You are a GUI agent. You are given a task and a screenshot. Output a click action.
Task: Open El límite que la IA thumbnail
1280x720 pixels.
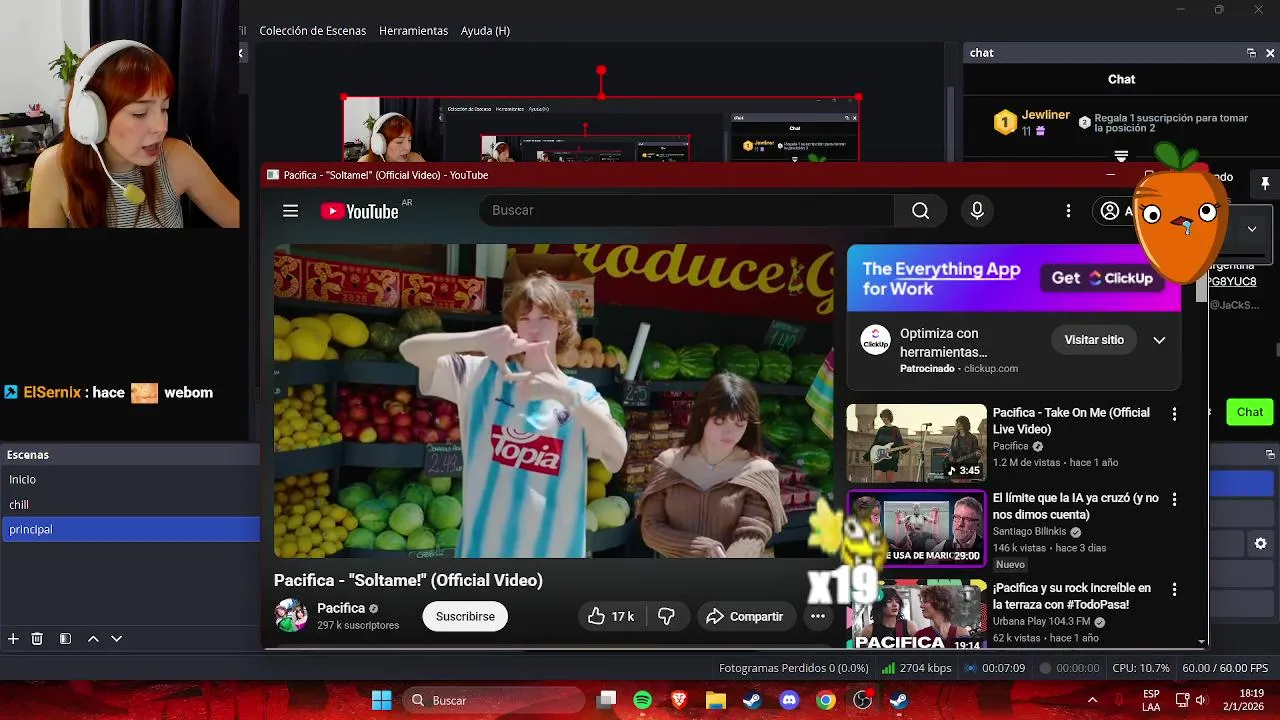916,528
